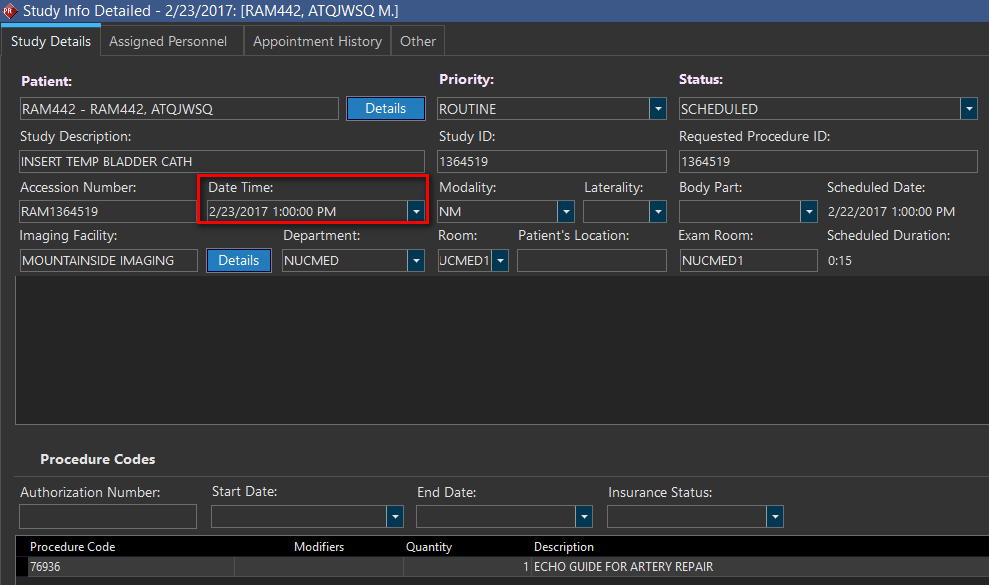
Task: Open the Start Date picker
Action: [x=395, y=516]
